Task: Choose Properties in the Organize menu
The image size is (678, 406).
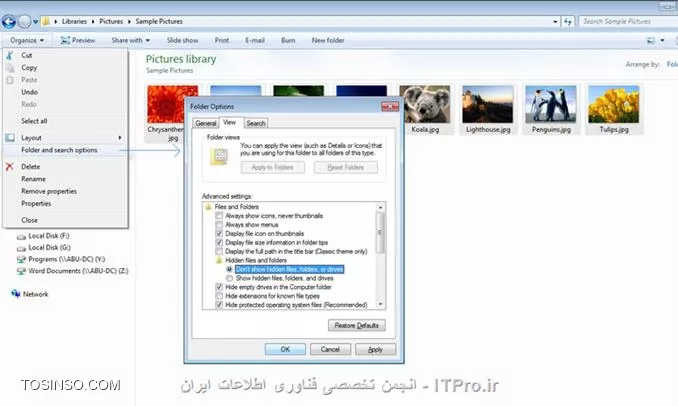Action: click(66, 203)
